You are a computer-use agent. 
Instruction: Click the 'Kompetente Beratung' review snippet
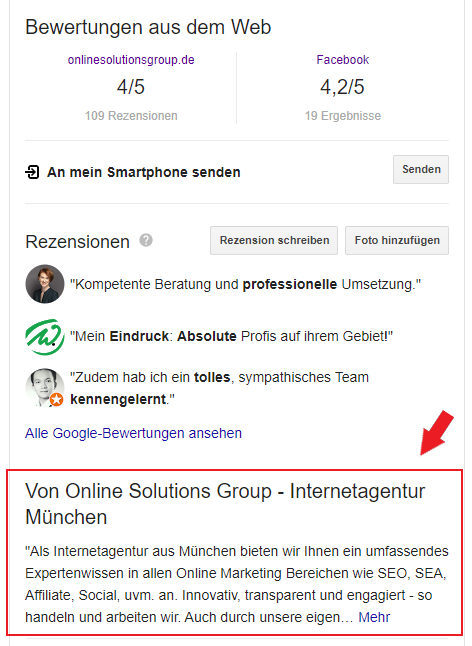(x=245, y=284)
